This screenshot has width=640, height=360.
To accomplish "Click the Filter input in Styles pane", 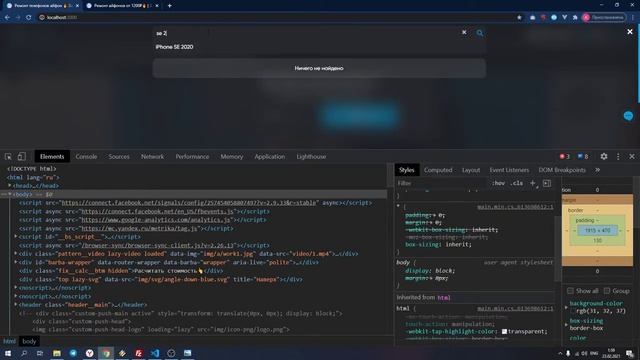I will [x=442, y=183].
